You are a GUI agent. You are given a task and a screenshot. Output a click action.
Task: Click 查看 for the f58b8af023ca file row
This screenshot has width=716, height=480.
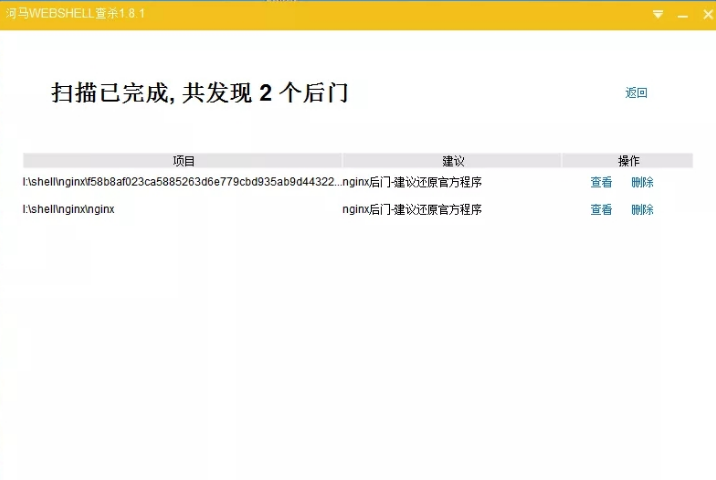pos(601,182)
